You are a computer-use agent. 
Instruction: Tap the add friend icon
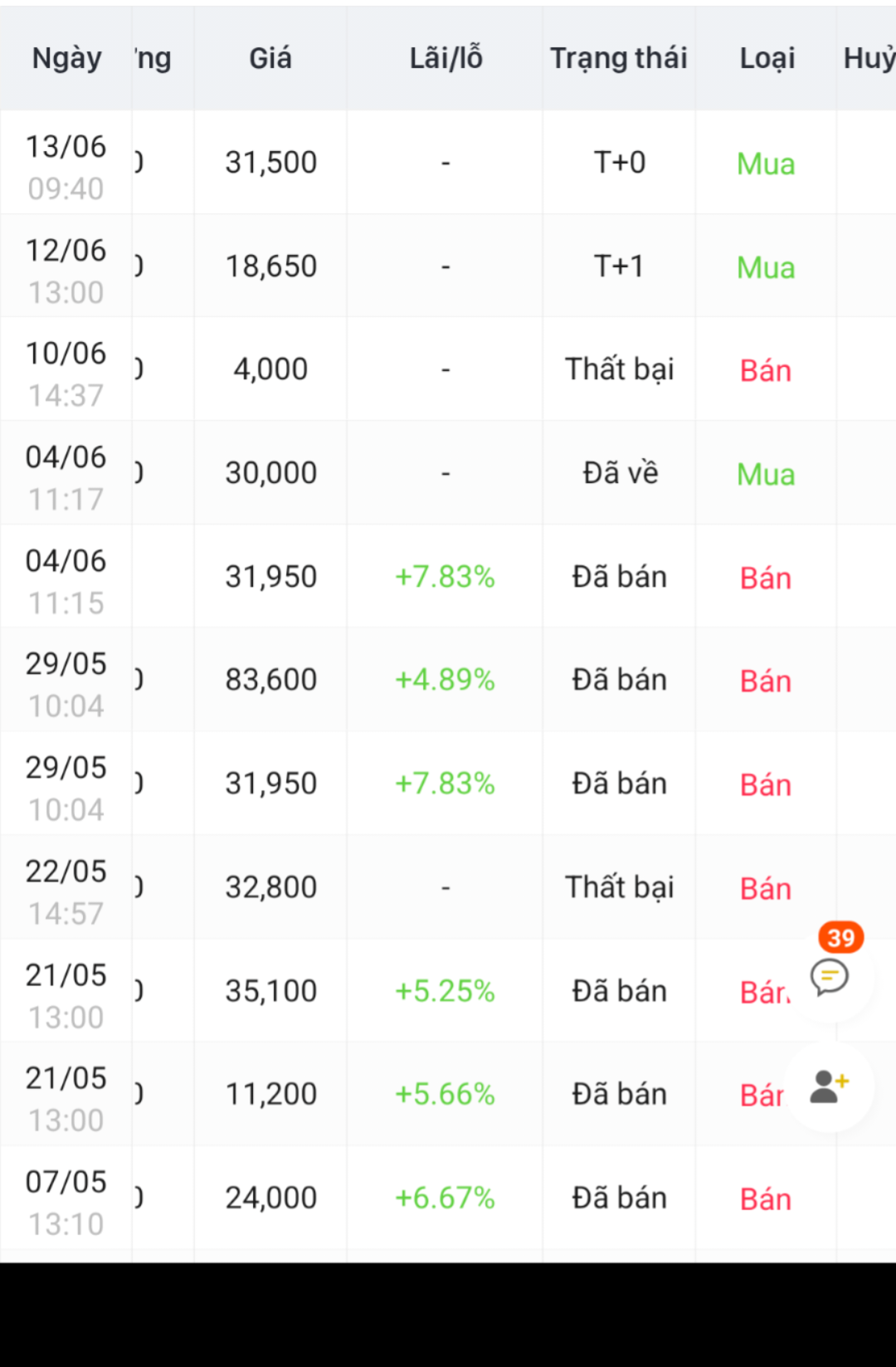coord(829,1086)
